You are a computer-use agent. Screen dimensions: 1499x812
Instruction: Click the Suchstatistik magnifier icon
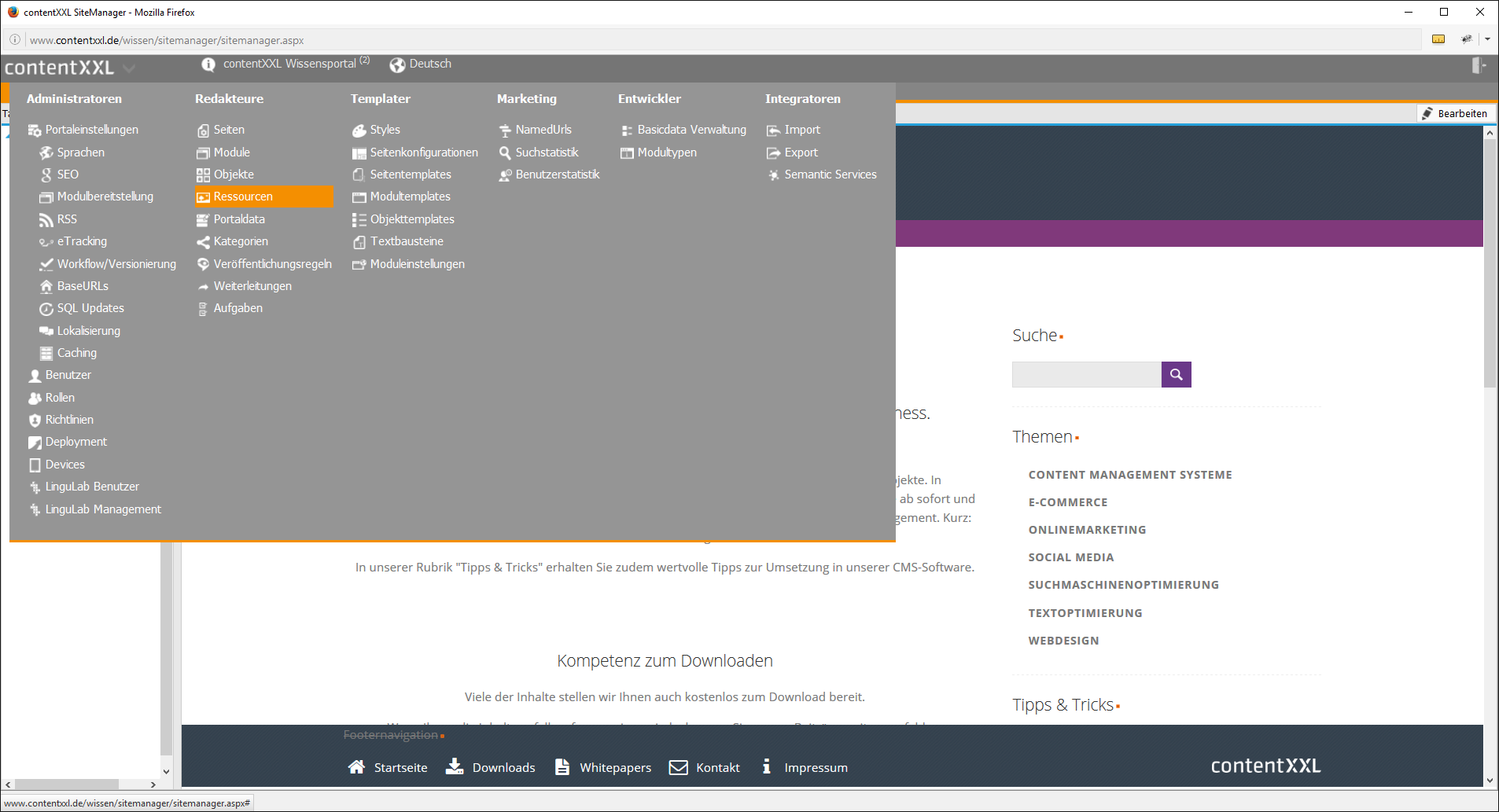[x=505, y=152]
